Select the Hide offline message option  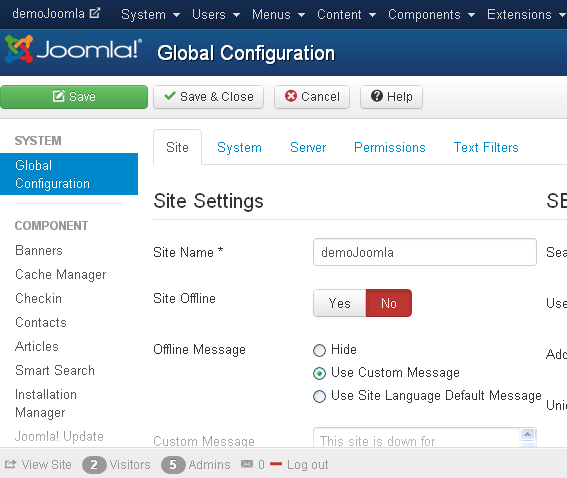pyautogui.click(x=319, y=350)
